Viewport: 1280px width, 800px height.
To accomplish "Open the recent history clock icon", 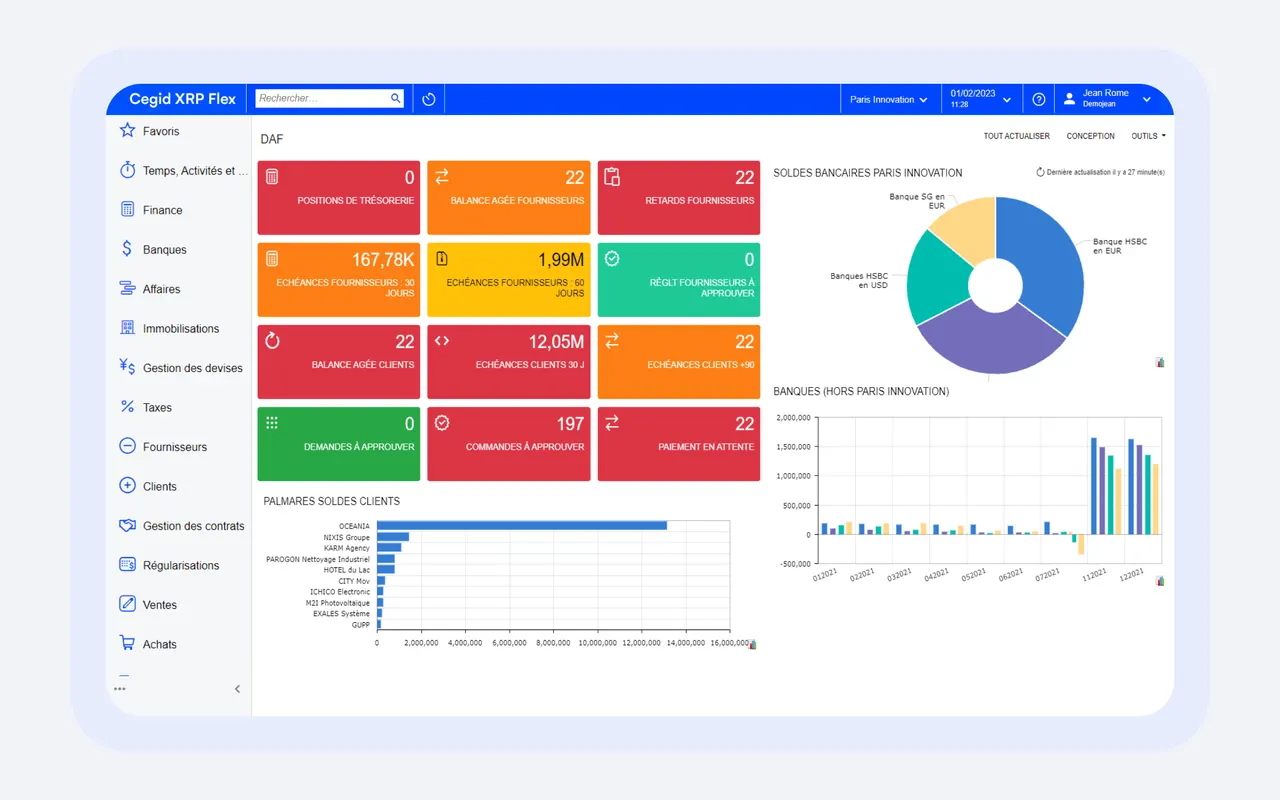I will [x=428, y=99].
